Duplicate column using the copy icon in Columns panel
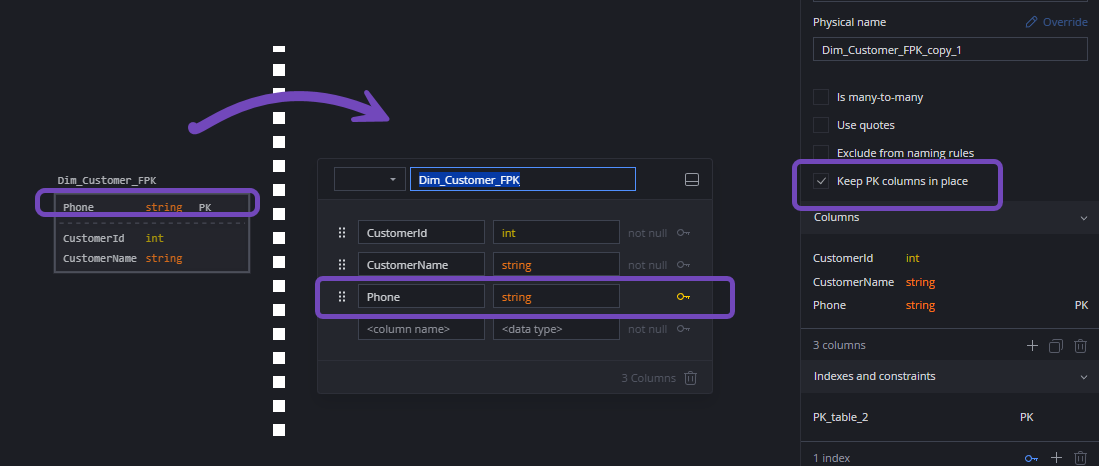This screenshot has height=466, width=1099. coord(1056,345)
